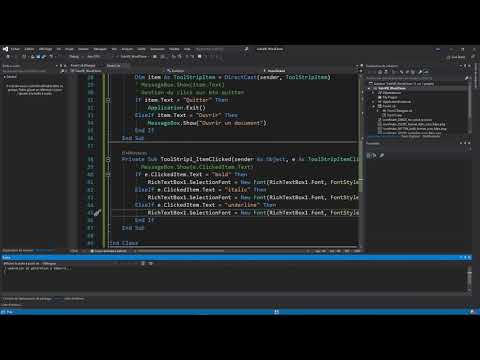Image resolution: width=480 pixels, height=360 pixels.
Task: Click the Home icon in Solution Explorer toolbar
Action: tap(380, 72)
